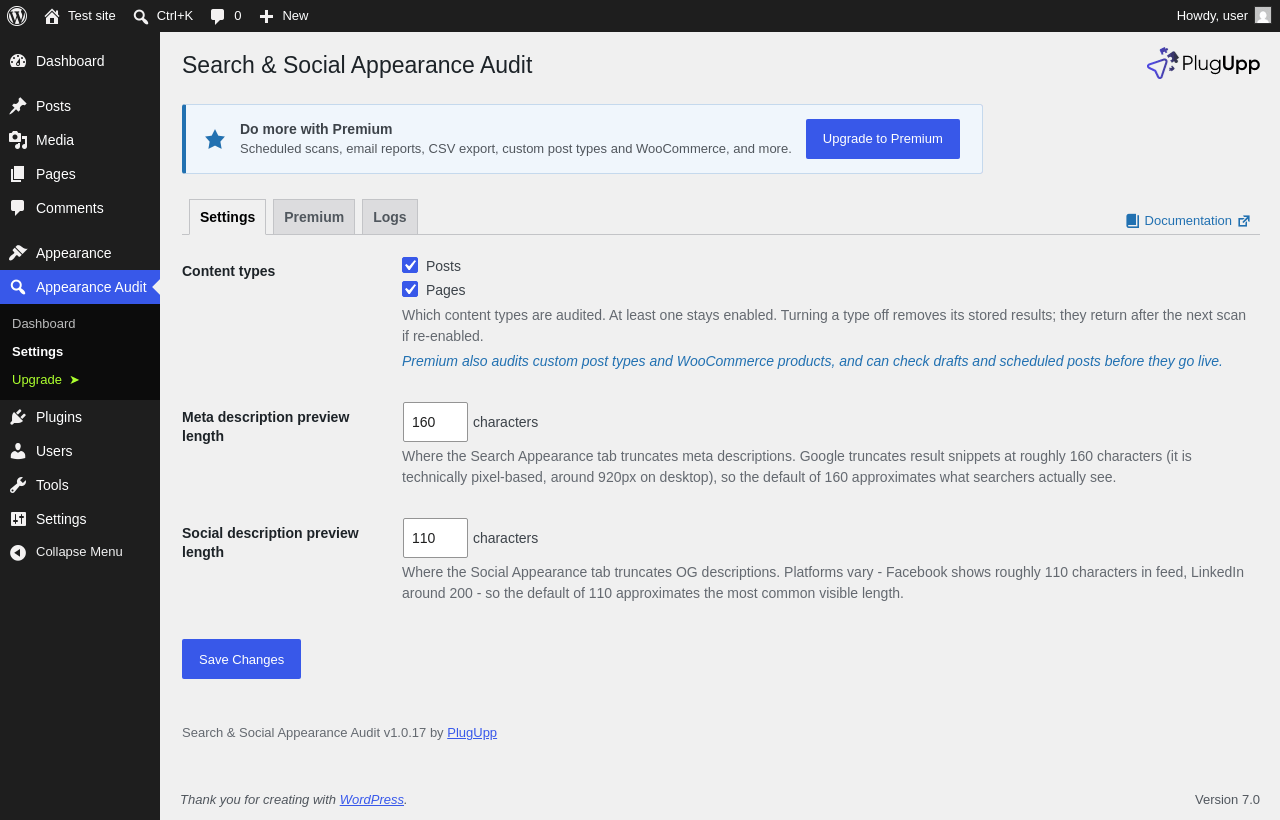This screenshot has height=820, width=1280.
Task: Switch to the Logs tab
Action: 390,217
